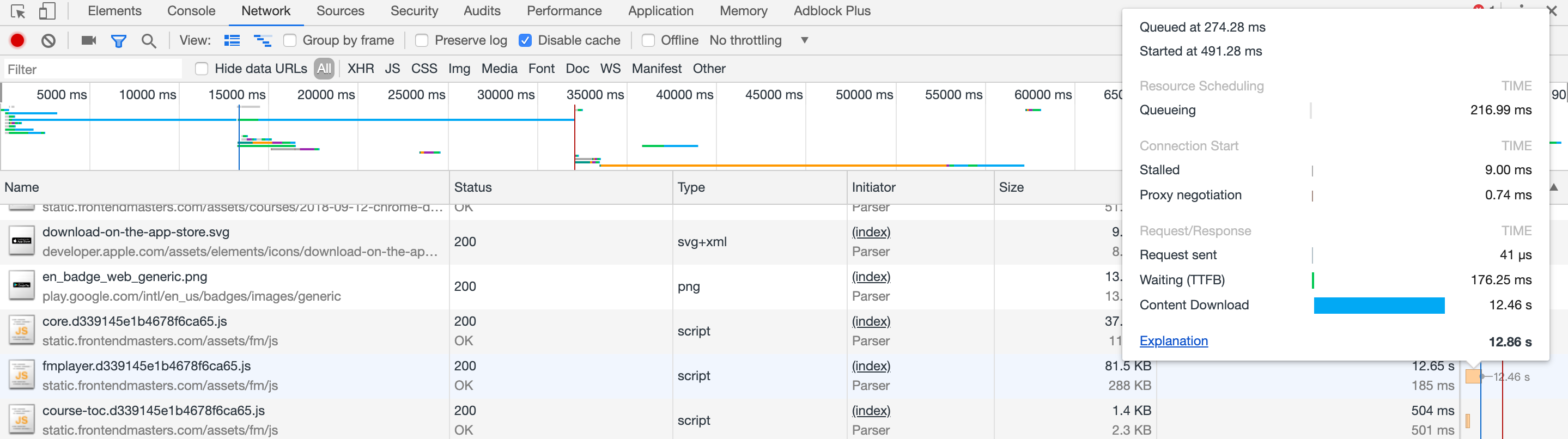Open the Performance tab

pos(564,11)
